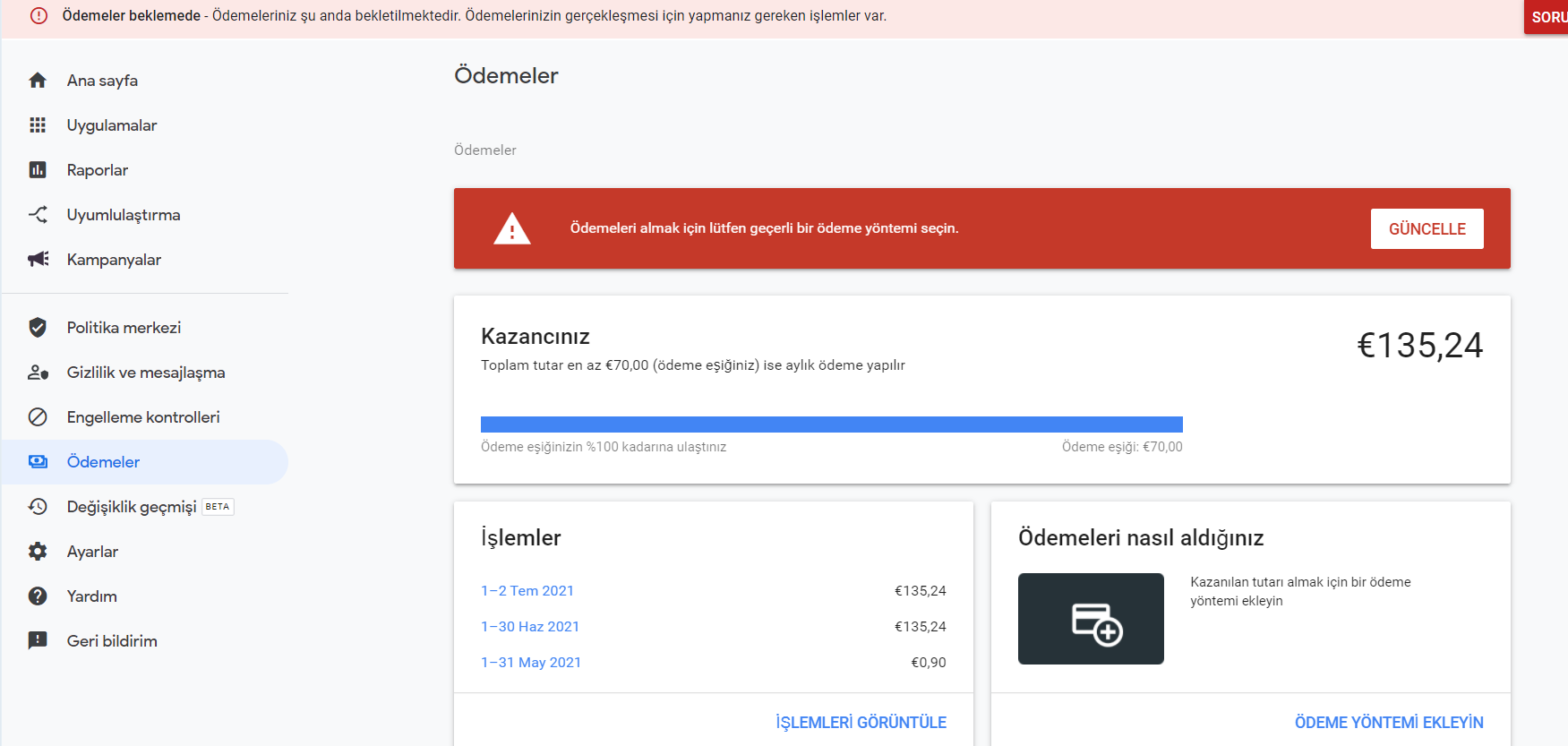The height and width of the screenshot is (746, 1568).
Task: Click the Ödemeler breadcrumb text
Action: [485, 150]
